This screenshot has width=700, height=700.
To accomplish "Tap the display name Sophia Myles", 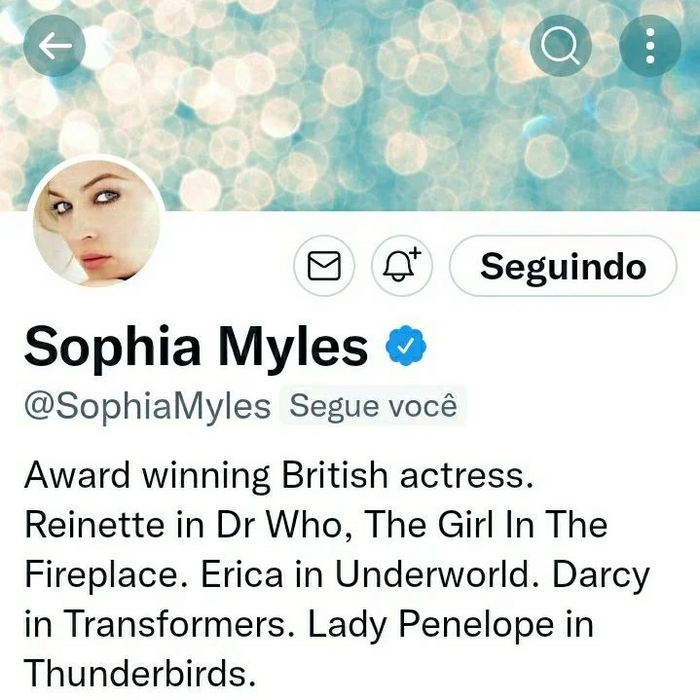I will point(196,346).
